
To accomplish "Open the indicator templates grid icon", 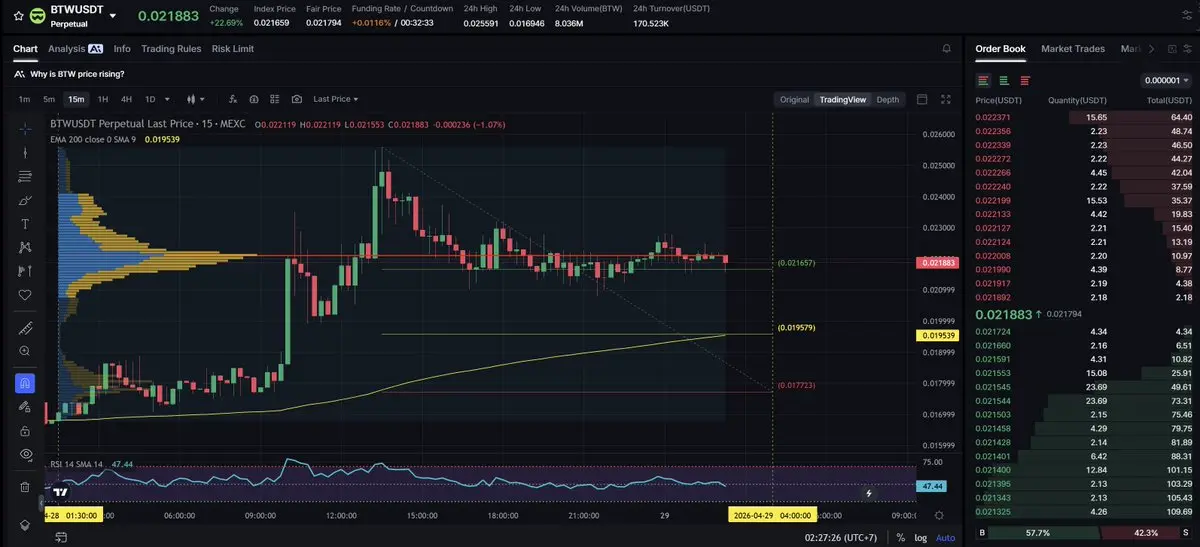I will [275, 99].
